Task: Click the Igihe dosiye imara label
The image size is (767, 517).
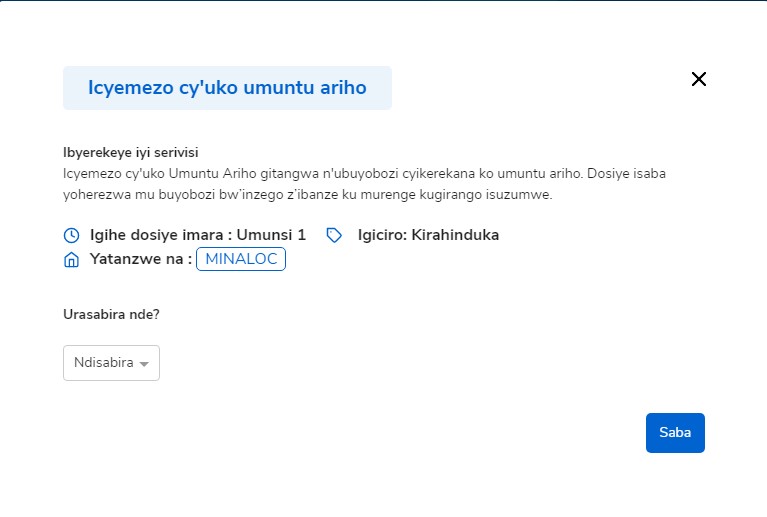Action: click(x=160, y=236)
